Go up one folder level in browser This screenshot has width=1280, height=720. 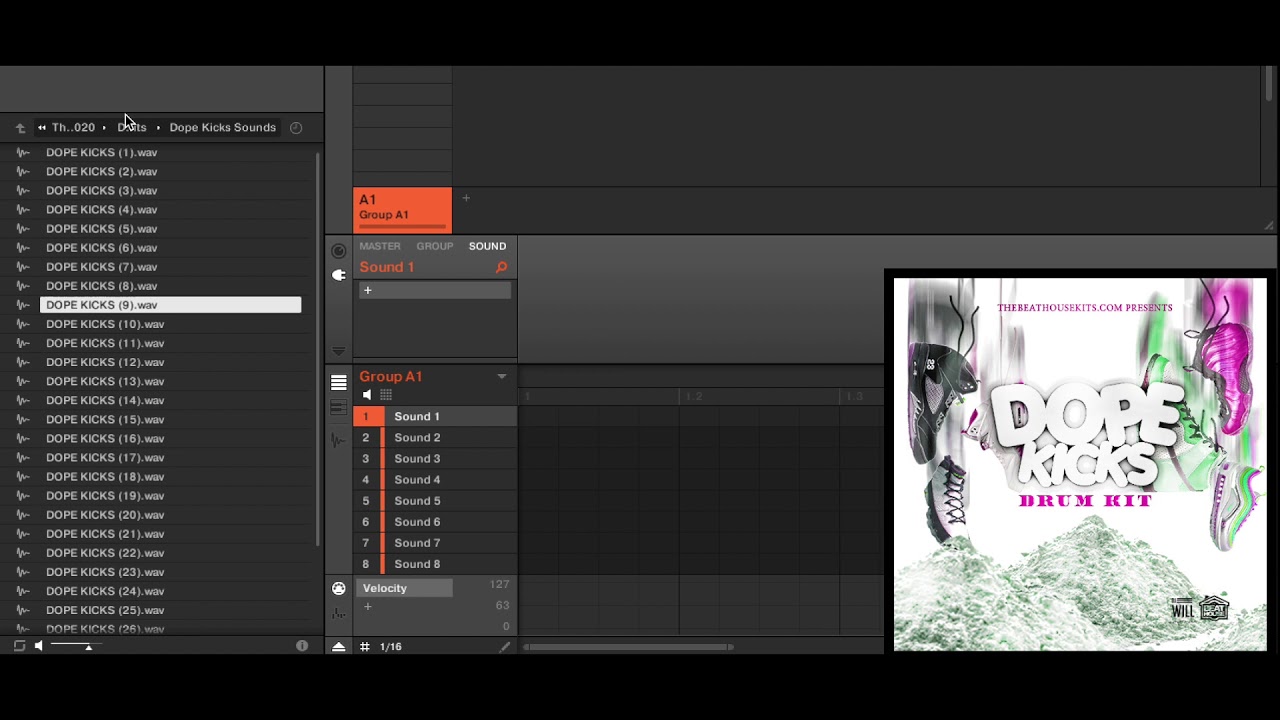tap(20, 128)
